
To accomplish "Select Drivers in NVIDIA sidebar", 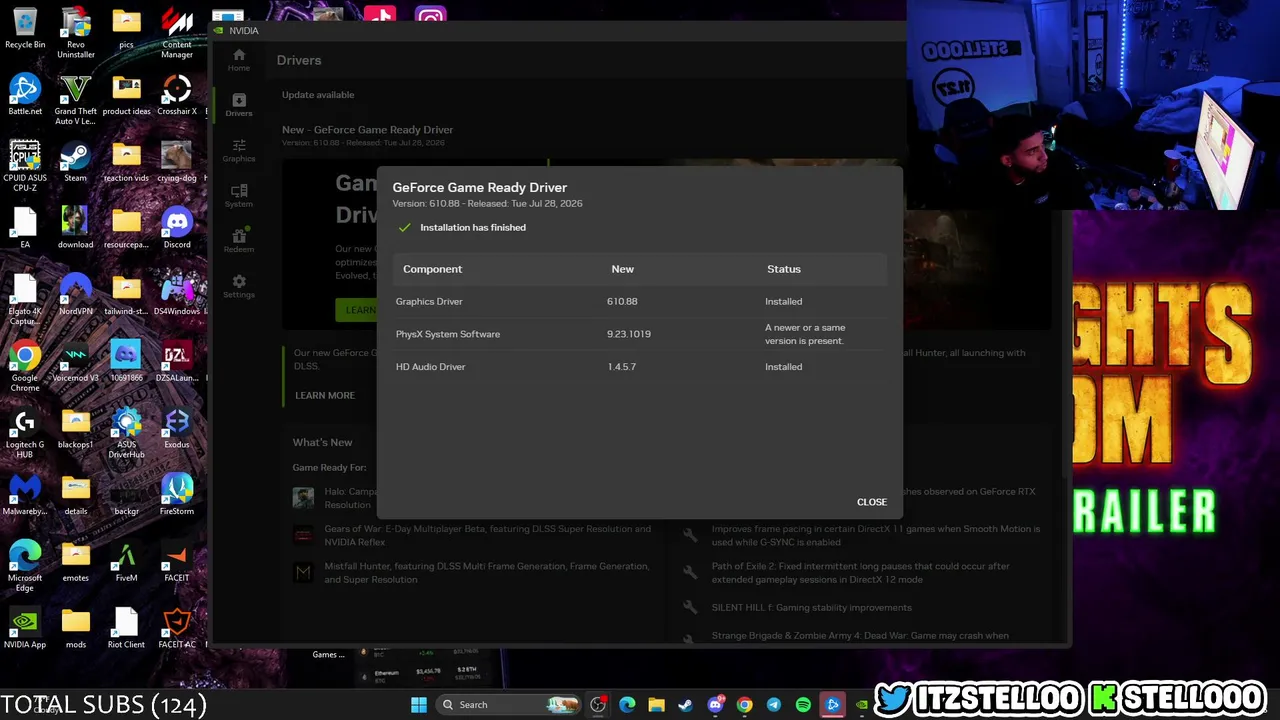I will [x=239, y=104].
